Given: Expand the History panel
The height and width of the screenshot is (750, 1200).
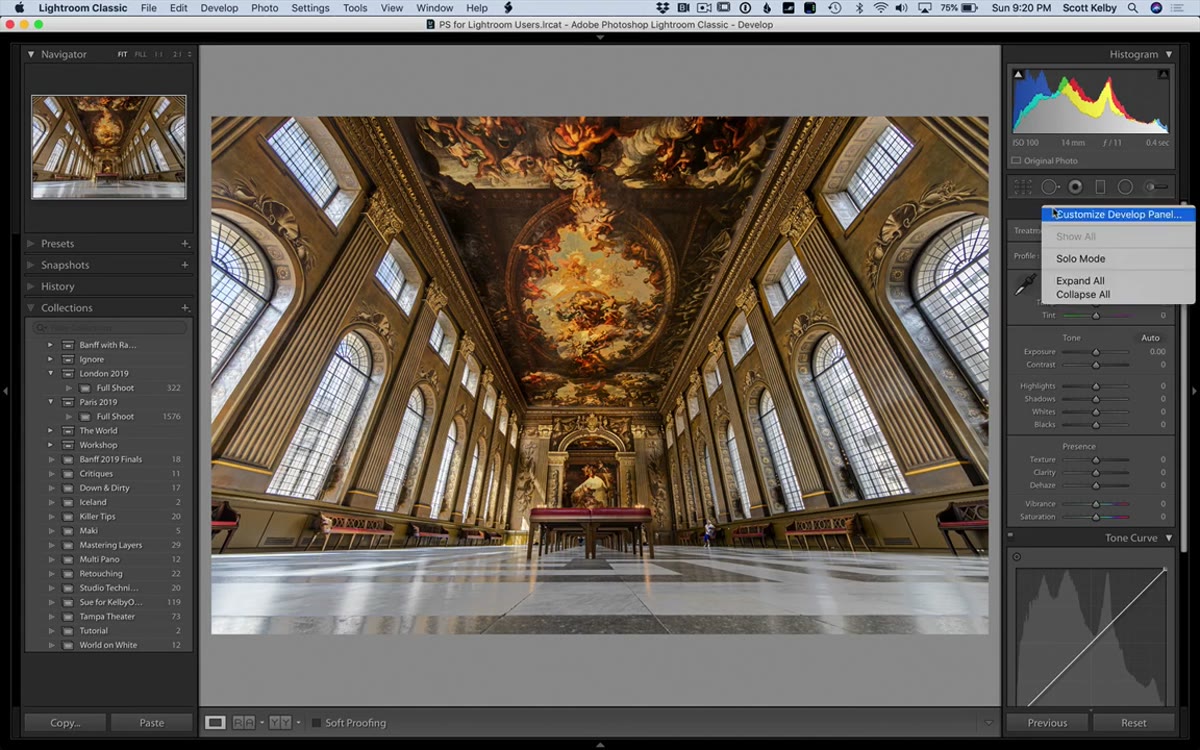Looking at the screenshot, I should tap(31, 287).
